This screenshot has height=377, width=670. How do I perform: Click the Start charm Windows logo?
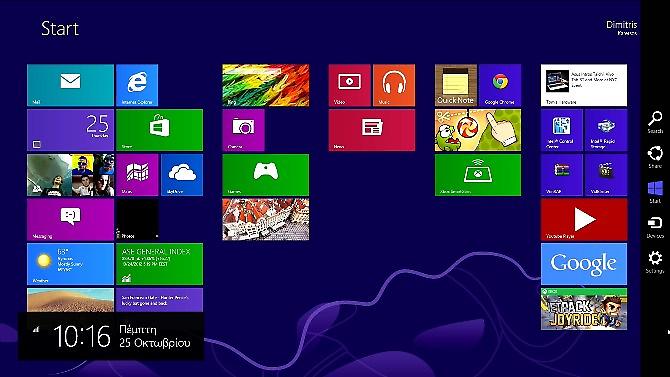[655, 192]
